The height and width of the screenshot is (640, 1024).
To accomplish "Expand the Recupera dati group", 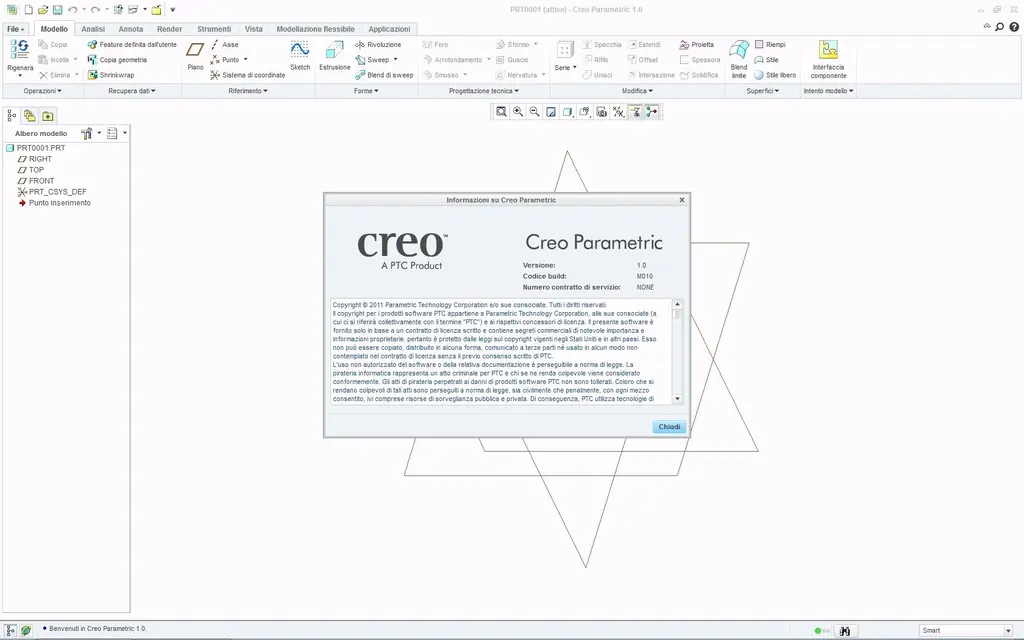I will (x=132, y=91).
